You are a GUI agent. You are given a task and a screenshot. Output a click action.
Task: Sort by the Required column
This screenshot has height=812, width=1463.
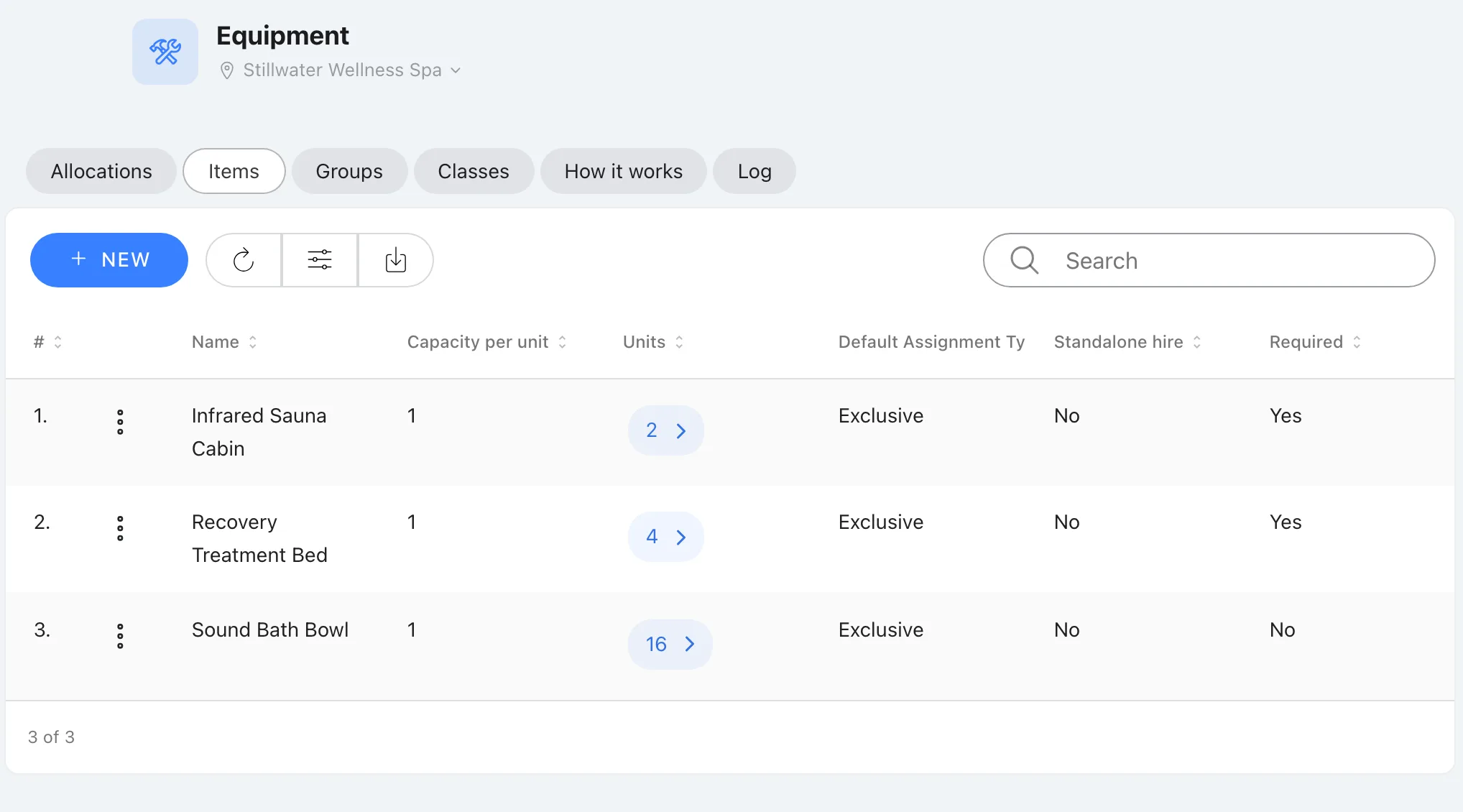click(x=1315, y=342)
